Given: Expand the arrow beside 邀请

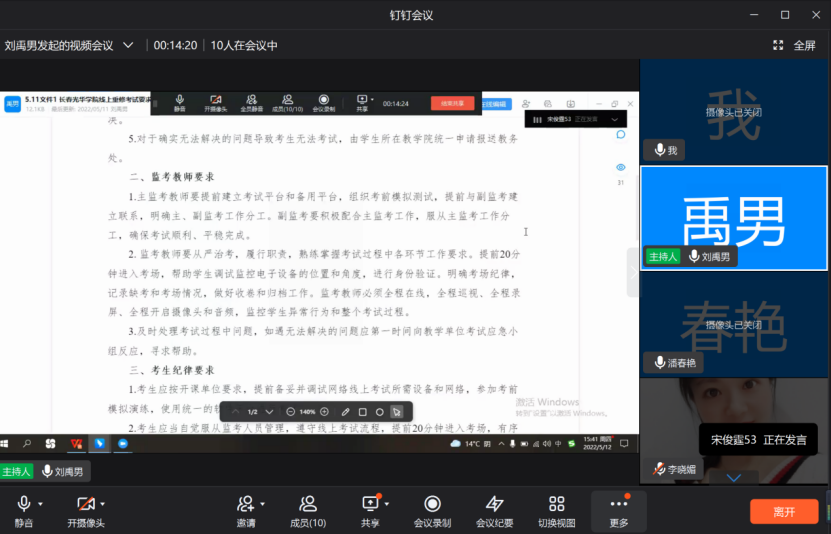Looking at the screenshot, I should pyautogui.click(x=262, y=504).
